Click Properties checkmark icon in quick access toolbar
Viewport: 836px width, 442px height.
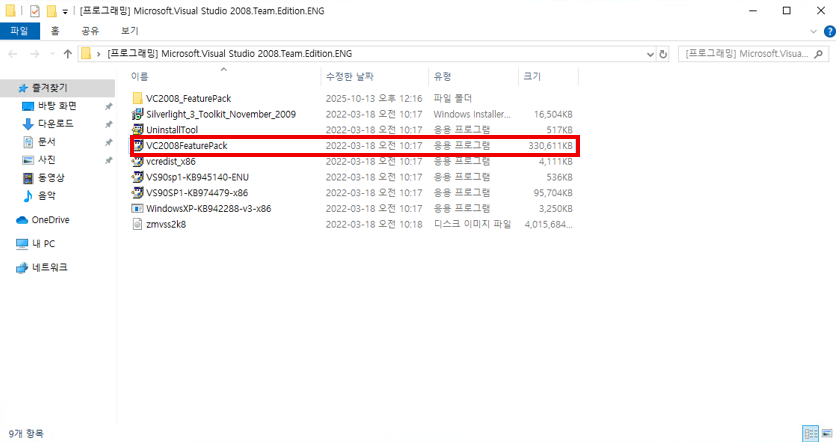(x=32, y=10)
